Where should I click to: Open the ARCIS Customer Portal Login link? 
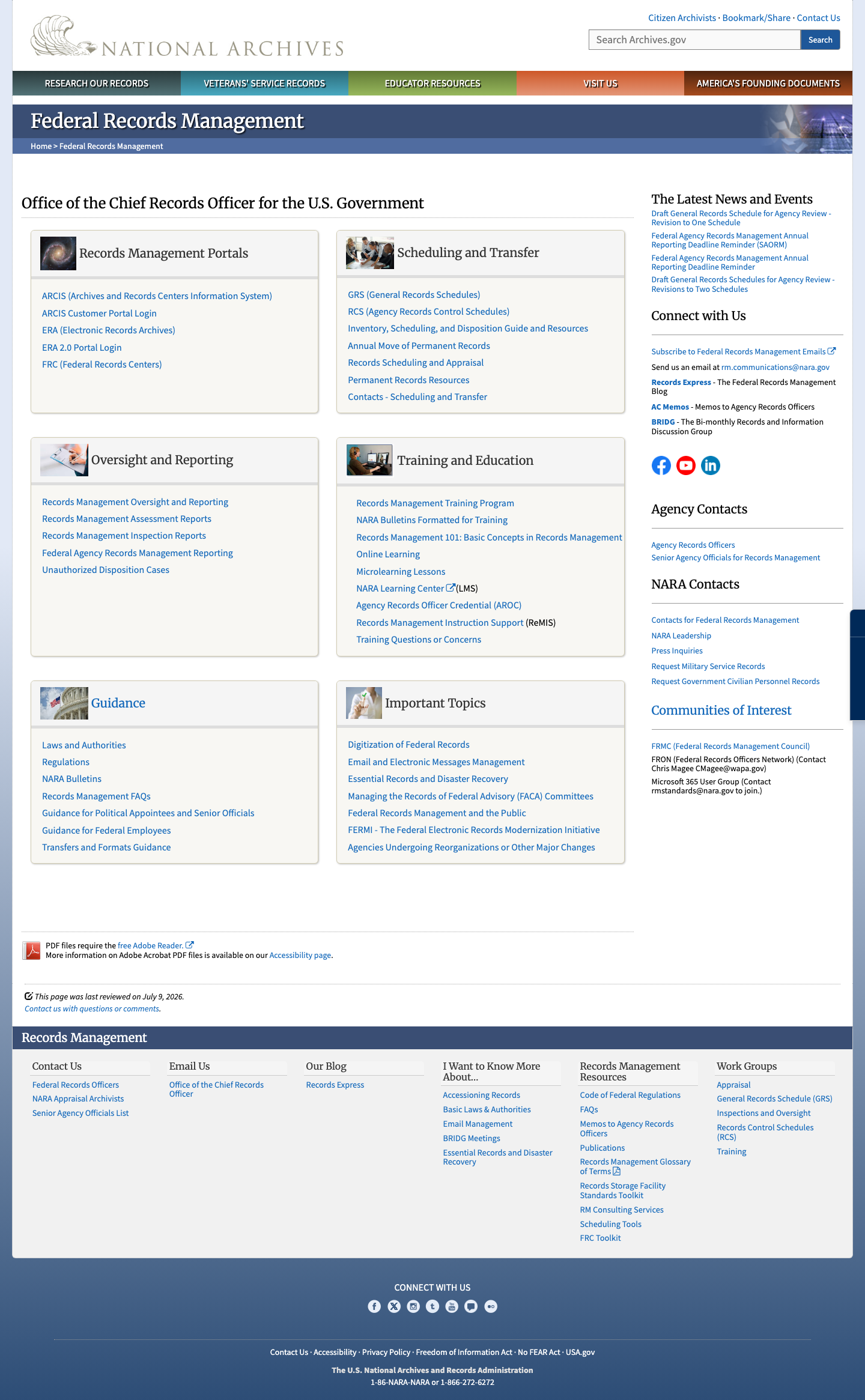click(99, 314)
